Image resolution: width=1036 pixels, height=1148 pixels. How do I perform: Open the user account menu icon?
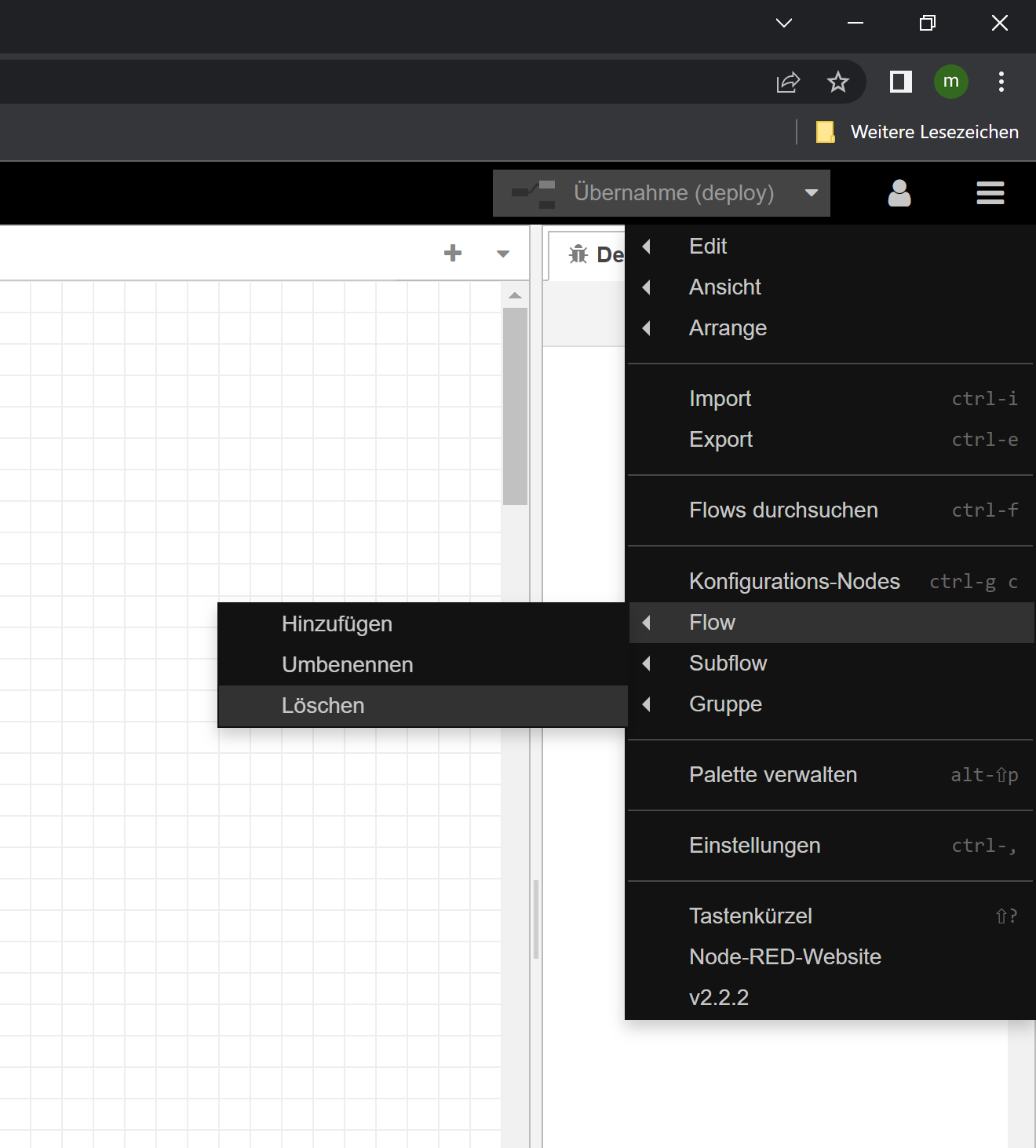(899, 193)
